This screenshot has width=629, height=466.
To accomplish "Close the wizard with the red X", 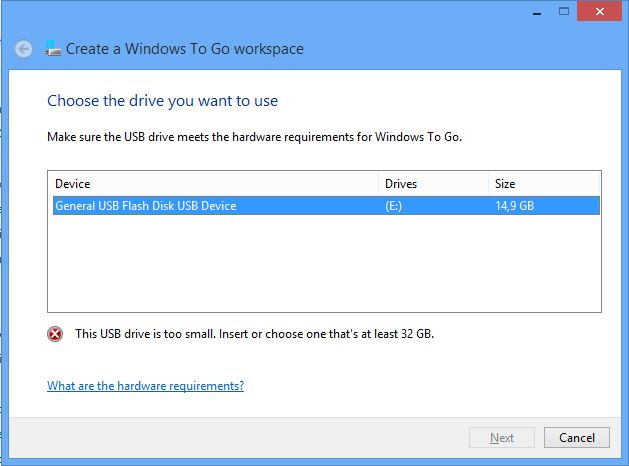I will click(600, 11).
